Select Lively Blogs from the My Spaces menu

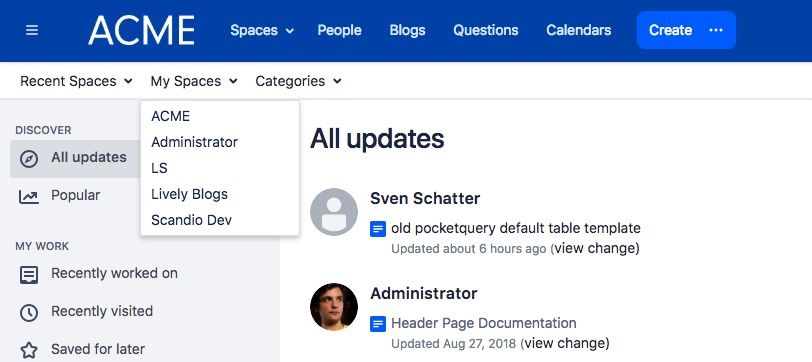[x=190, y=194]
